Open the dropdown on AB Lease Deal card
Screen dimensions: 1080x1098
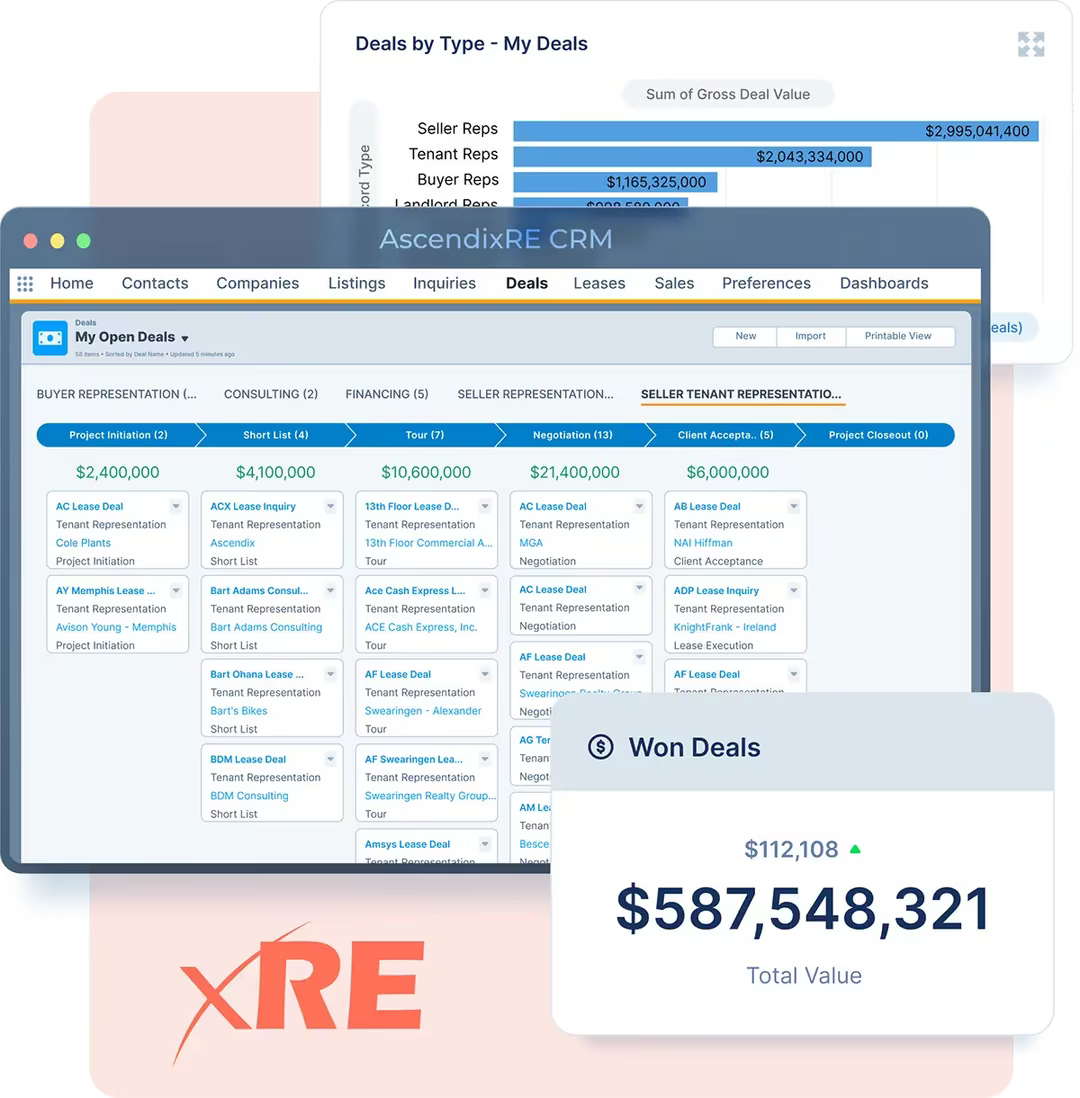(794, 506)
